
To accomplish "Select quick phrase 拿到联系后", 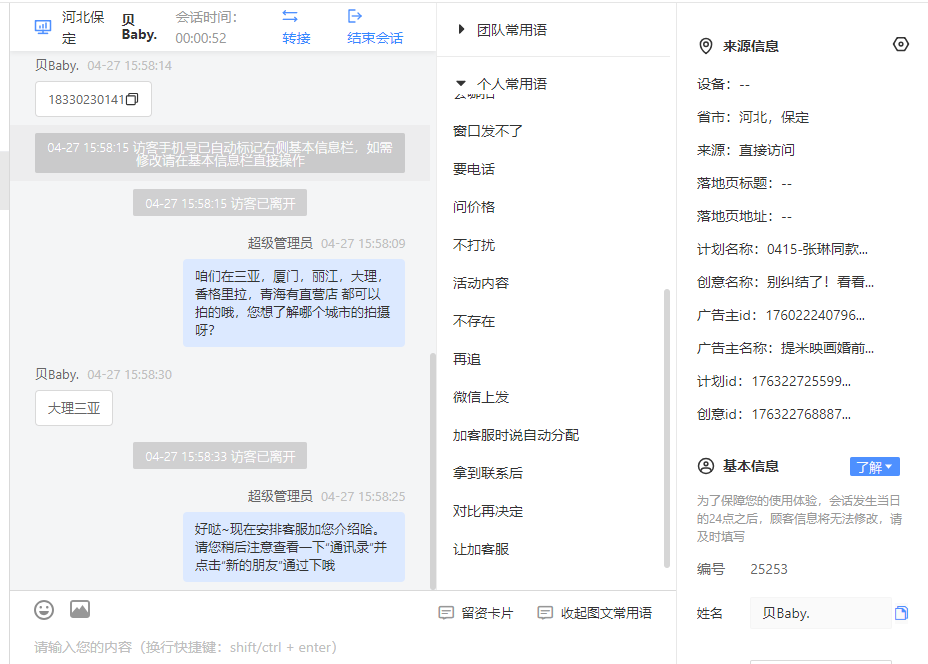I will pos(488,473).
